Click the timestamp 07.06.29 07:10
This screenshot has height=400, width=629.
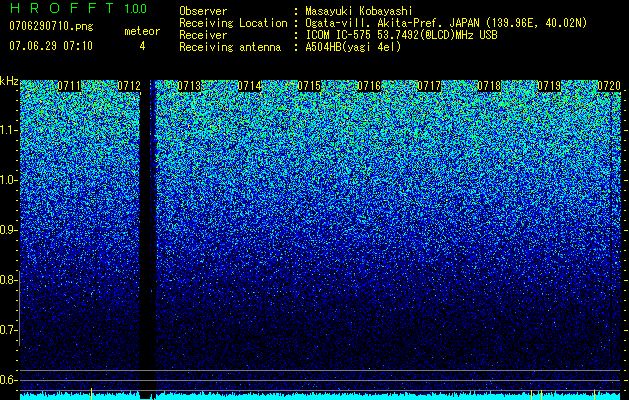51,46
